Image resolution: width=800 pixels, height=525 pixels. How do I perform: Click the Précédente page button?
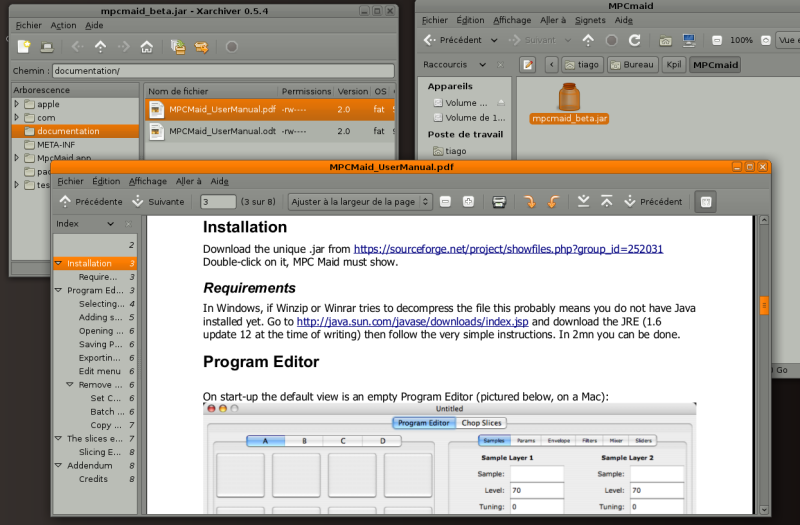coord(91,202)
